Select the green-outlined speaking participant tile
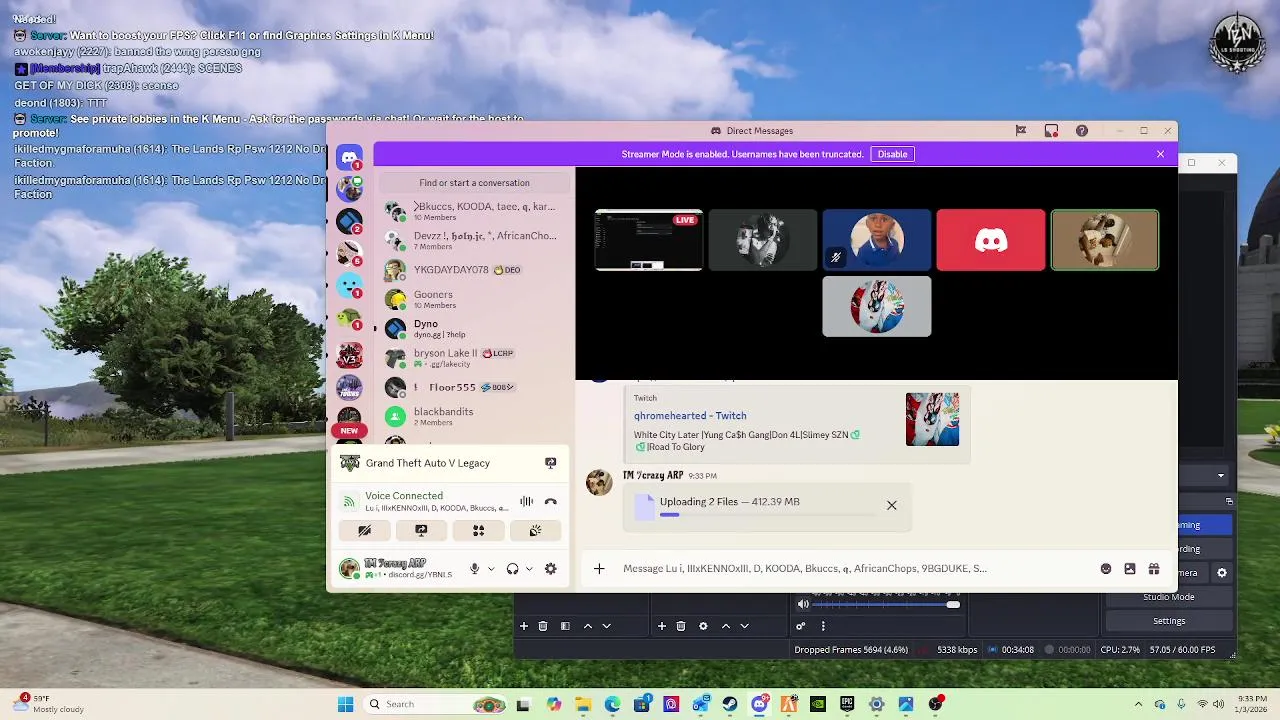Screen dimensions: 1280x720 (x=1105, y=240)
